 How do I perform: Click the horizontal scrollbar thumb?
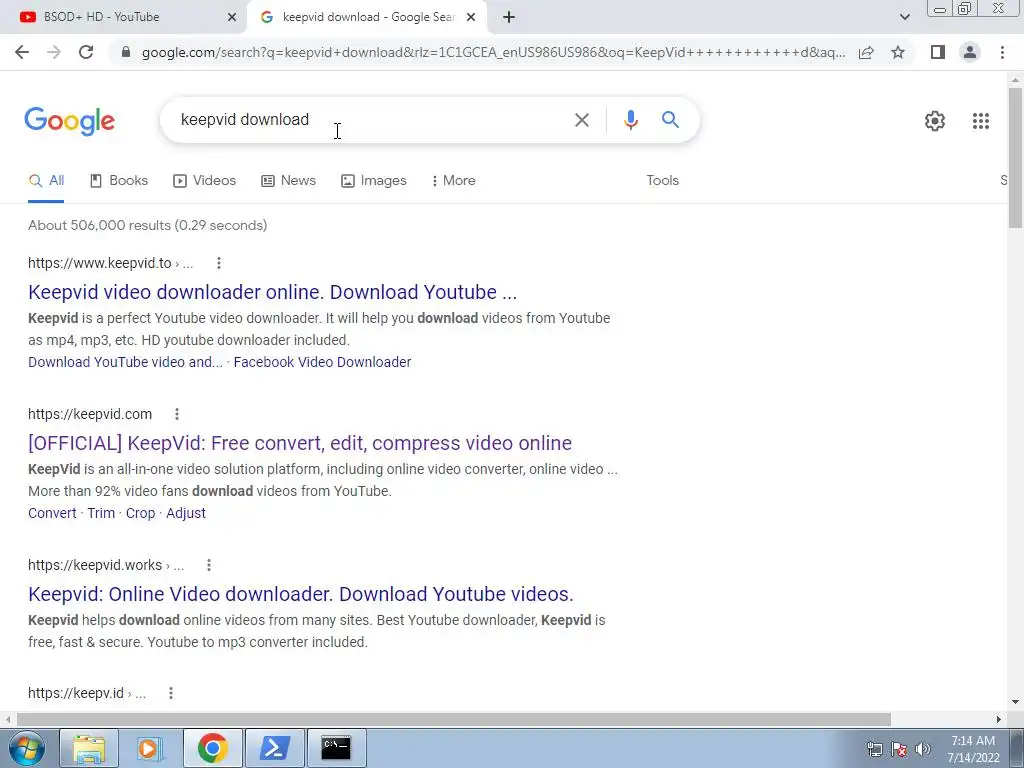(454, 719)
